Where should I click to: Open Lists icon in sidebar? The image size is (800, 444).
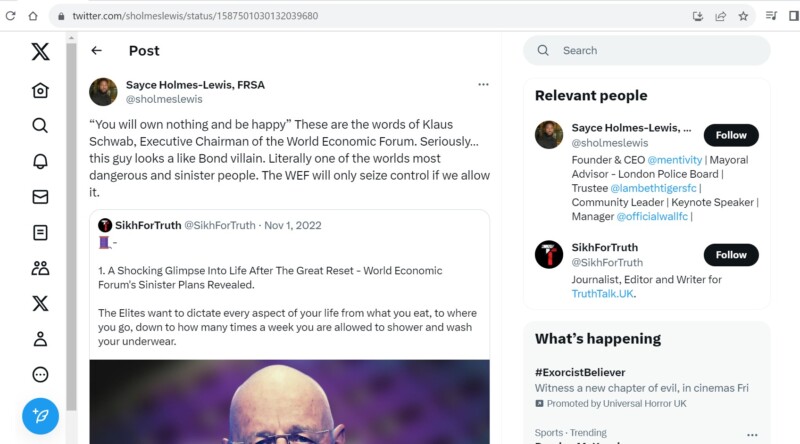tap(40, 233)
